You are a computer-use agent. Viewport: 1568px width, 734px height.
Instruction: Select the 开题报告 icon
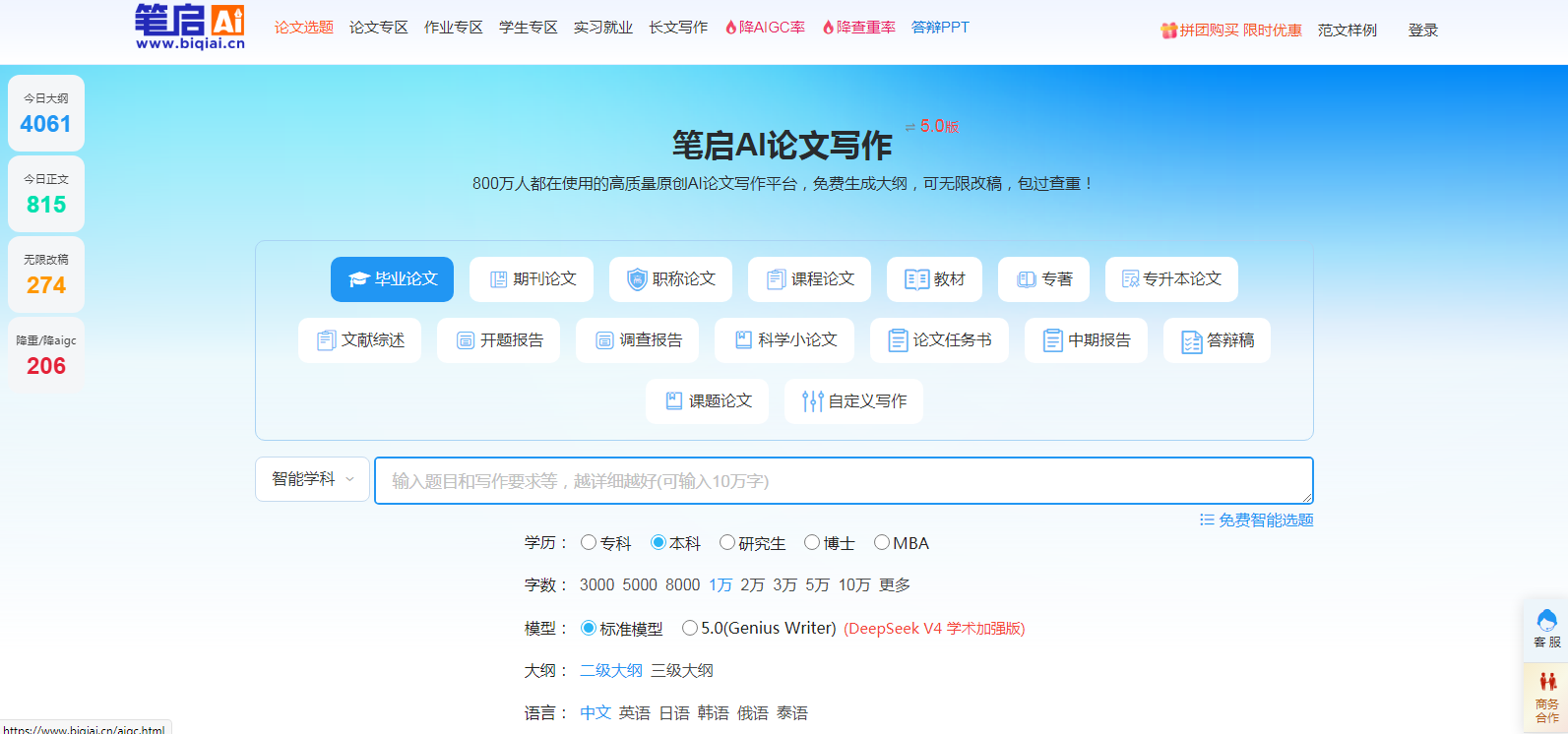(466, 340)
